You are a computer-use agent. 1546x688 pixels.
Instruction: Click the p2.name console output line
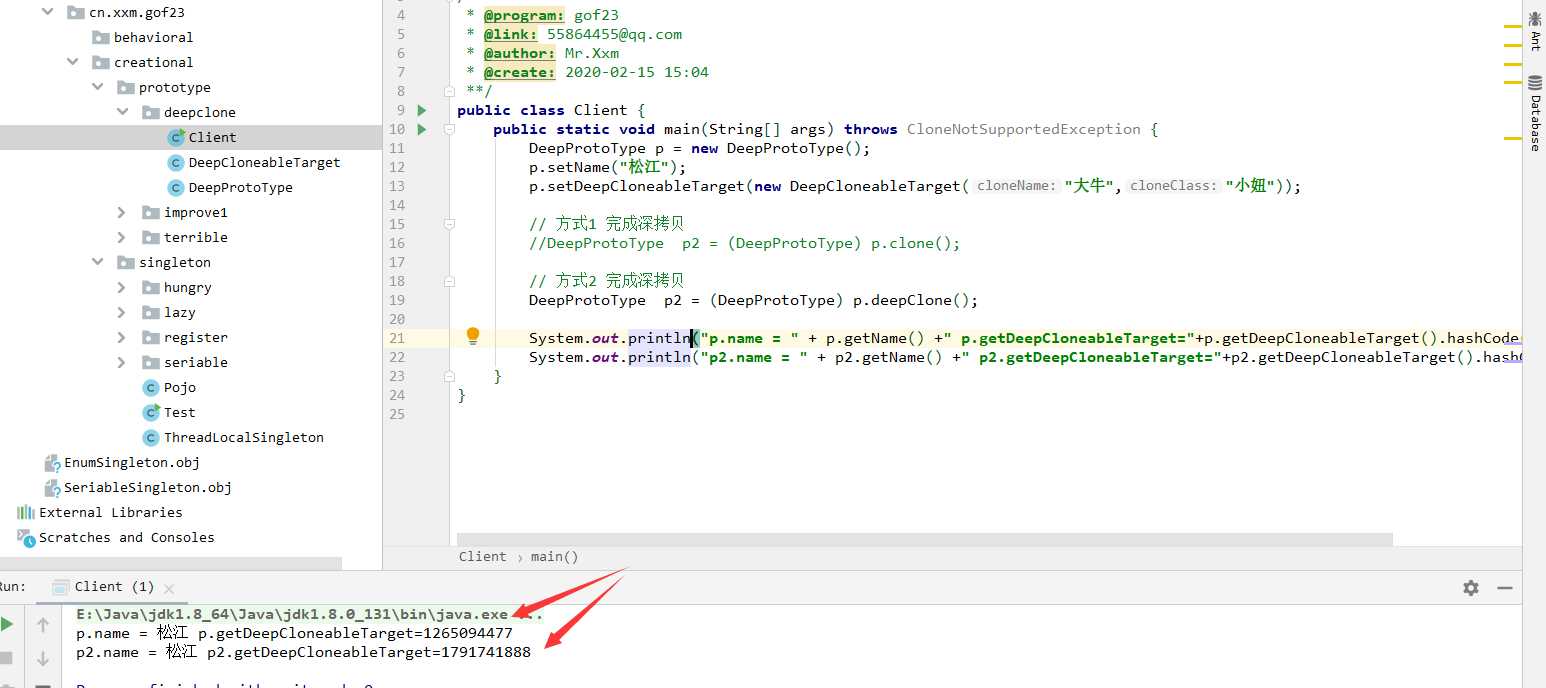click(303, 652)
